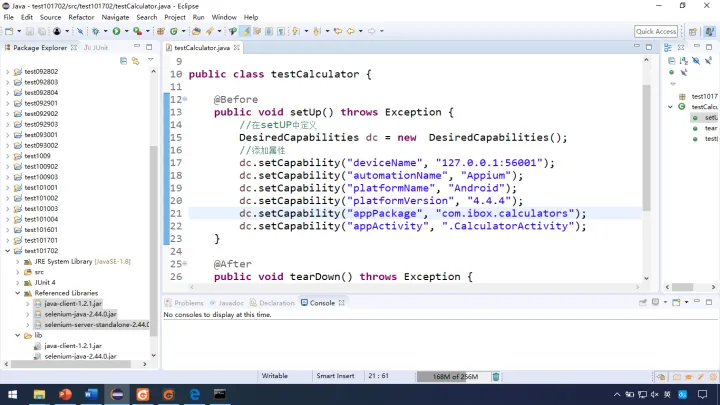The width and height of the screenshot is (720, 405).
Task: Click the Open Type toolbar icon
Action: (x=196, y=31)
